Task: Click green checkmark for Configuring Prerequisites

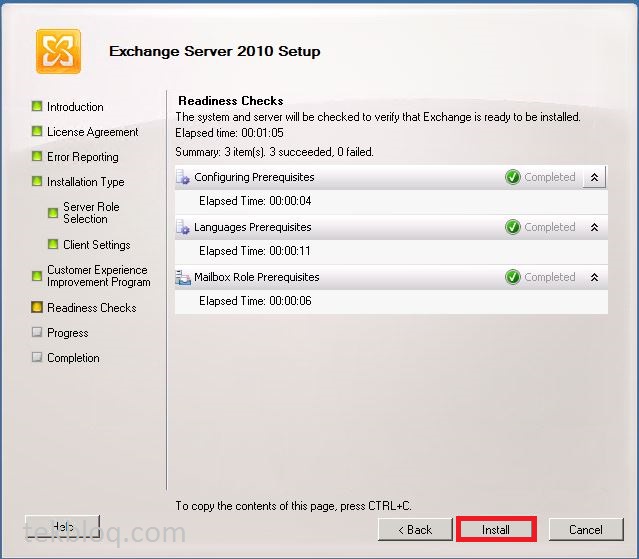Action: [x=513, y=177]
